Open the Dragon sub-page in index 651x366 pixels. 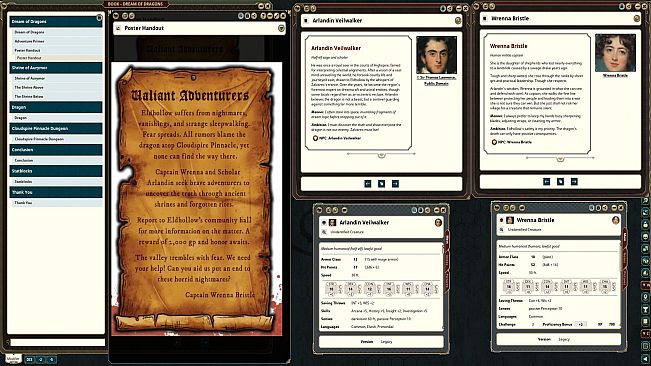[x=56, y=118]
